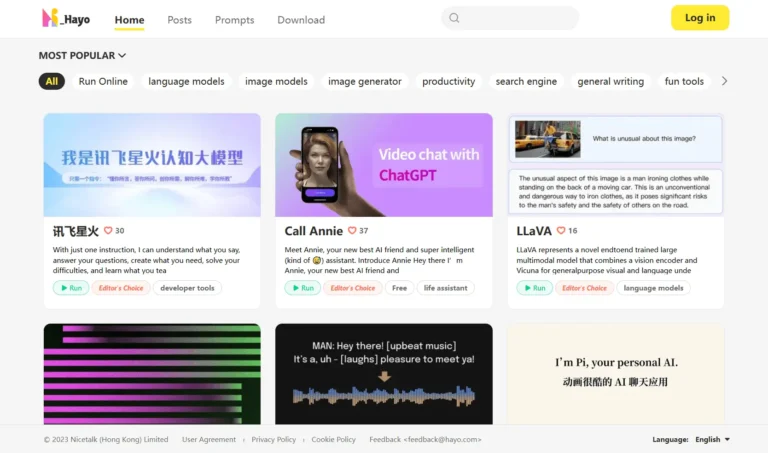Click the heart icon on Call Annie
768x453 pixels.
(x=352, y=230)
